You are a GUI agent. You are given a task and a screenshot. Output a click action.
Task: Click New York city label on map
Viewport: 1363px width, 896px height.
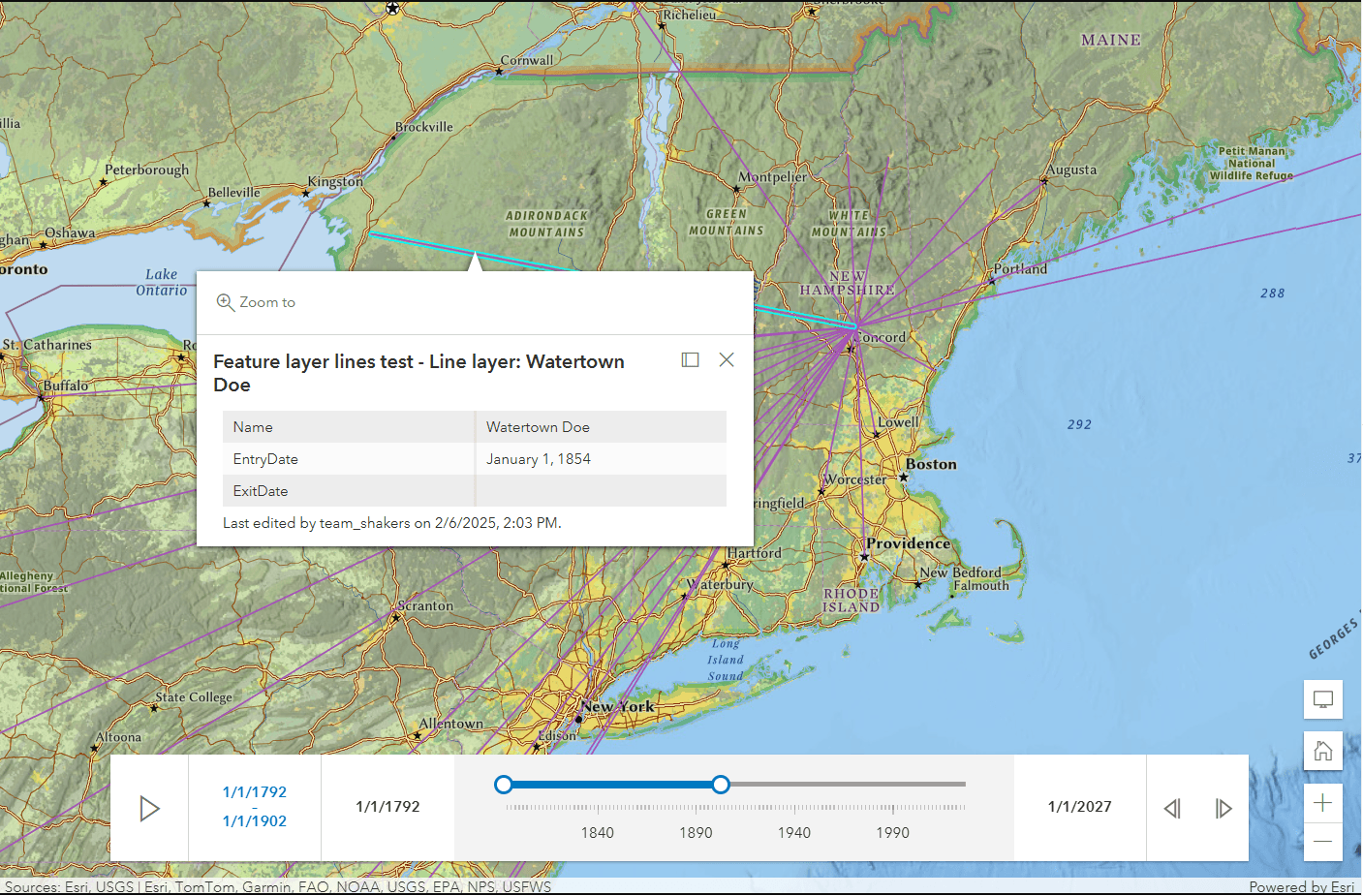pyautogui.click(x=618, y=707)
